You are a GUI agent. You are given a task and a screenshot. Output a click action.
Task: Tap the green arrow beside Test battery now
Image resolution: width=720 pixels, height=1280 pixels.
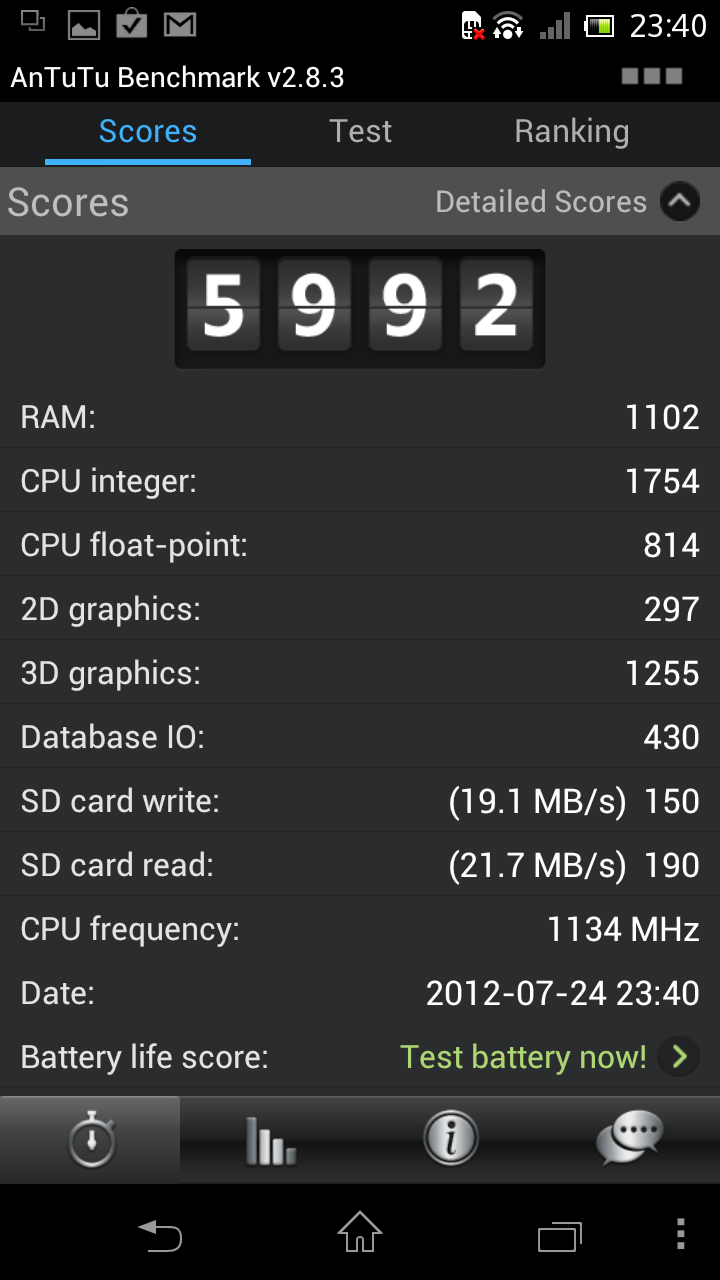(680, 1056)
